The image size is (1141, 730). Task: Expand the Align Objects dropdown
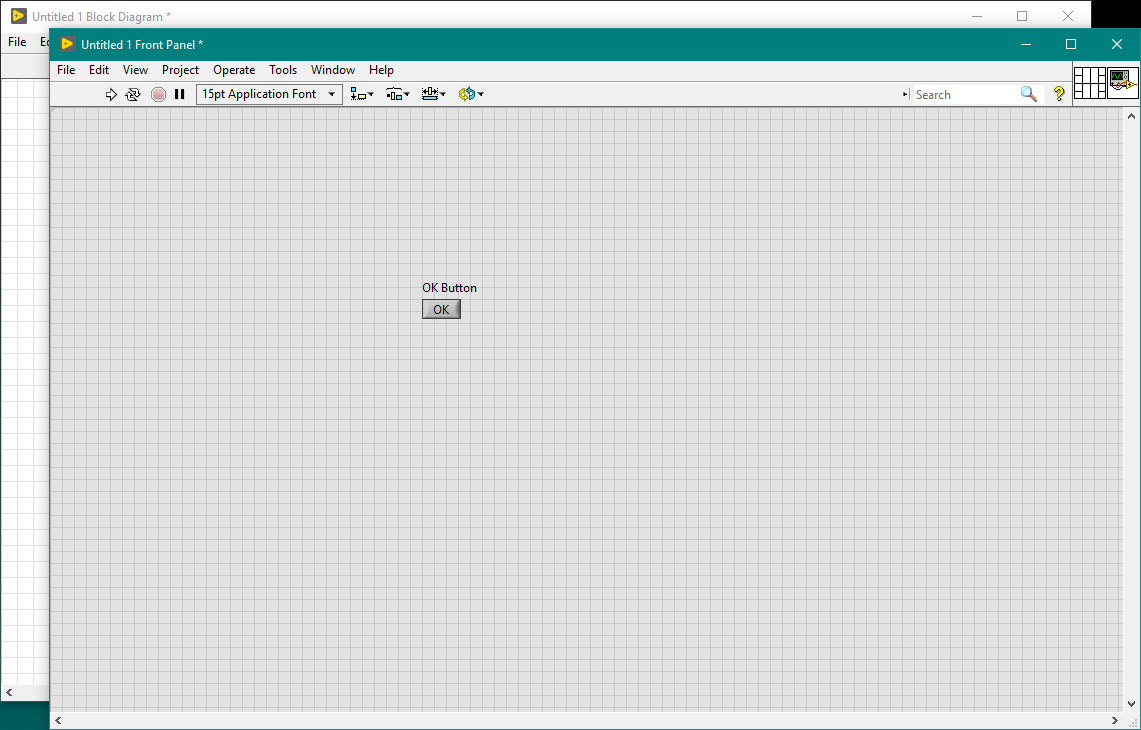(x=362, y=94)
